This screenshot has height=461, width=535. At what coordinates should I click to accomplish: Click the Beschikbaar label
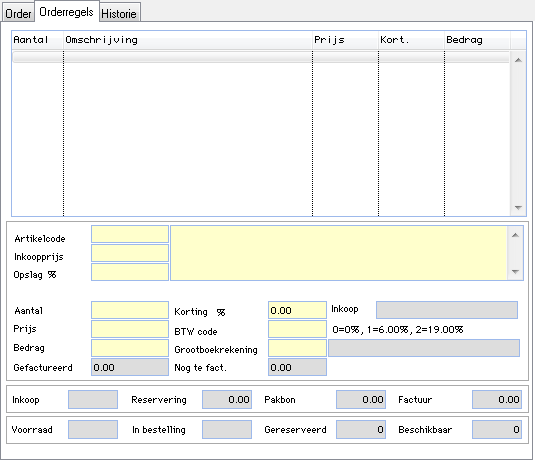(x=425, y=429)
